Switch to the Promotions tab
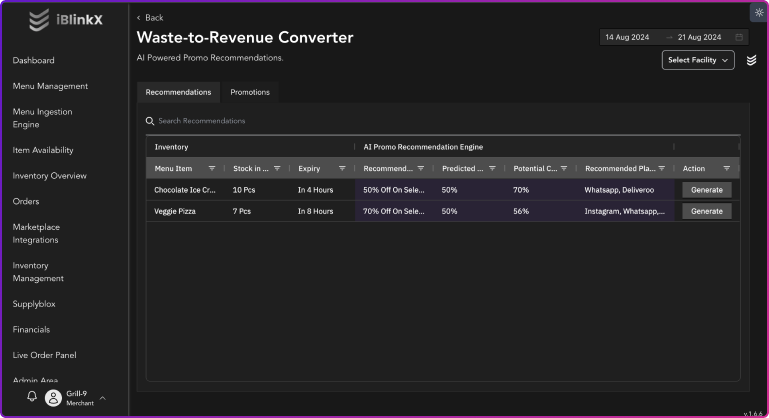Viewport: 769px width, 418px height. tap(250, 92)
